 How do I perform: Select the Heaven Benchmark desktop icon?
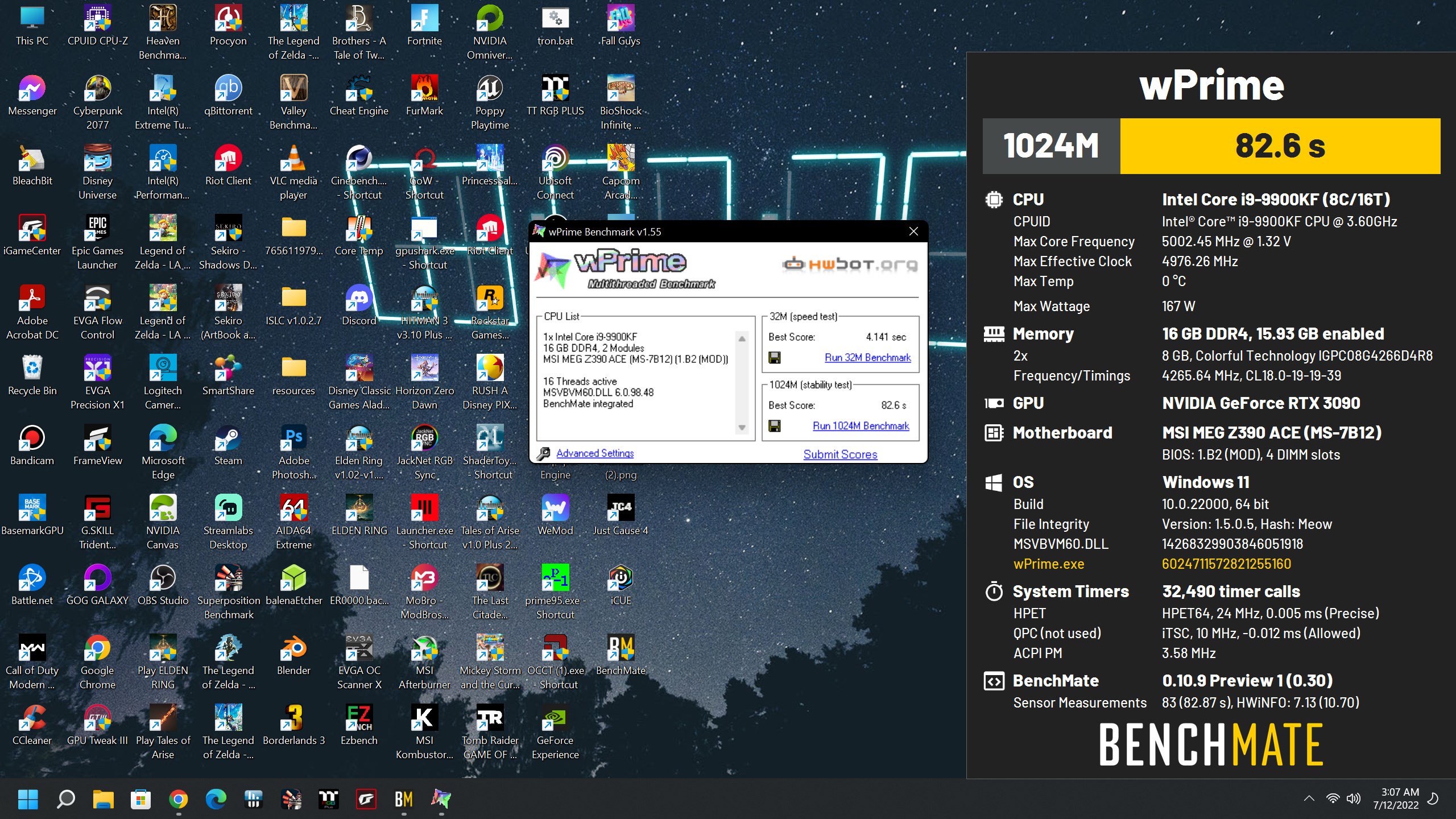[x=163, y=33]
